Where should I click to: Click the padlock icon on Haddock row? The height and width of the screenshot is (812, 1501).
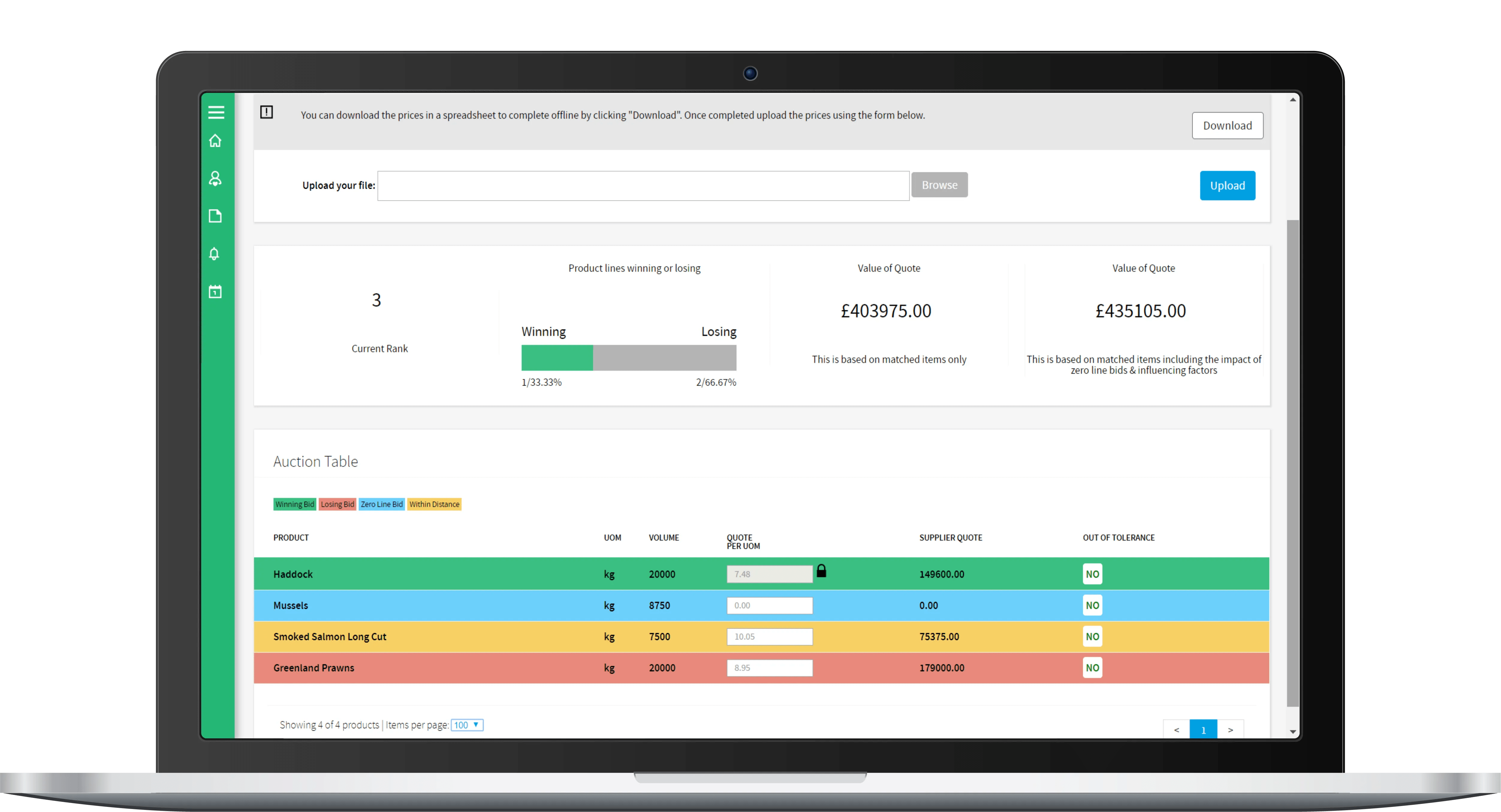tap(821, 571)
